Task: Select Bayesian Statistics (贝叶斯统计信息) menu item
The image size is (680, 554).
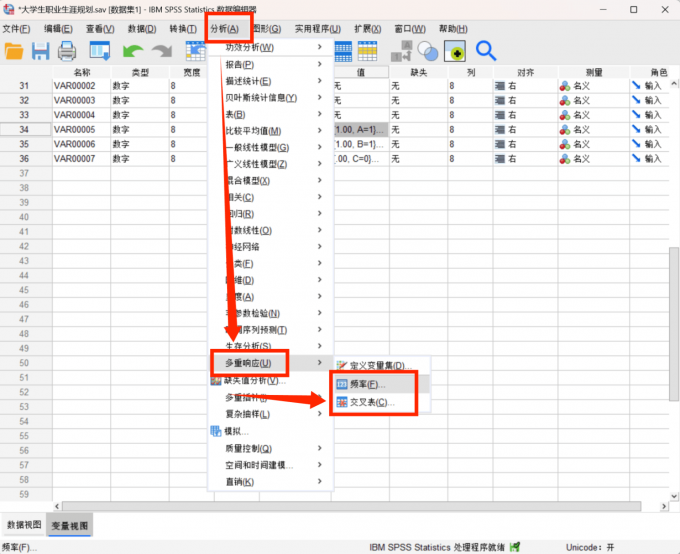Action: (271, 98)
